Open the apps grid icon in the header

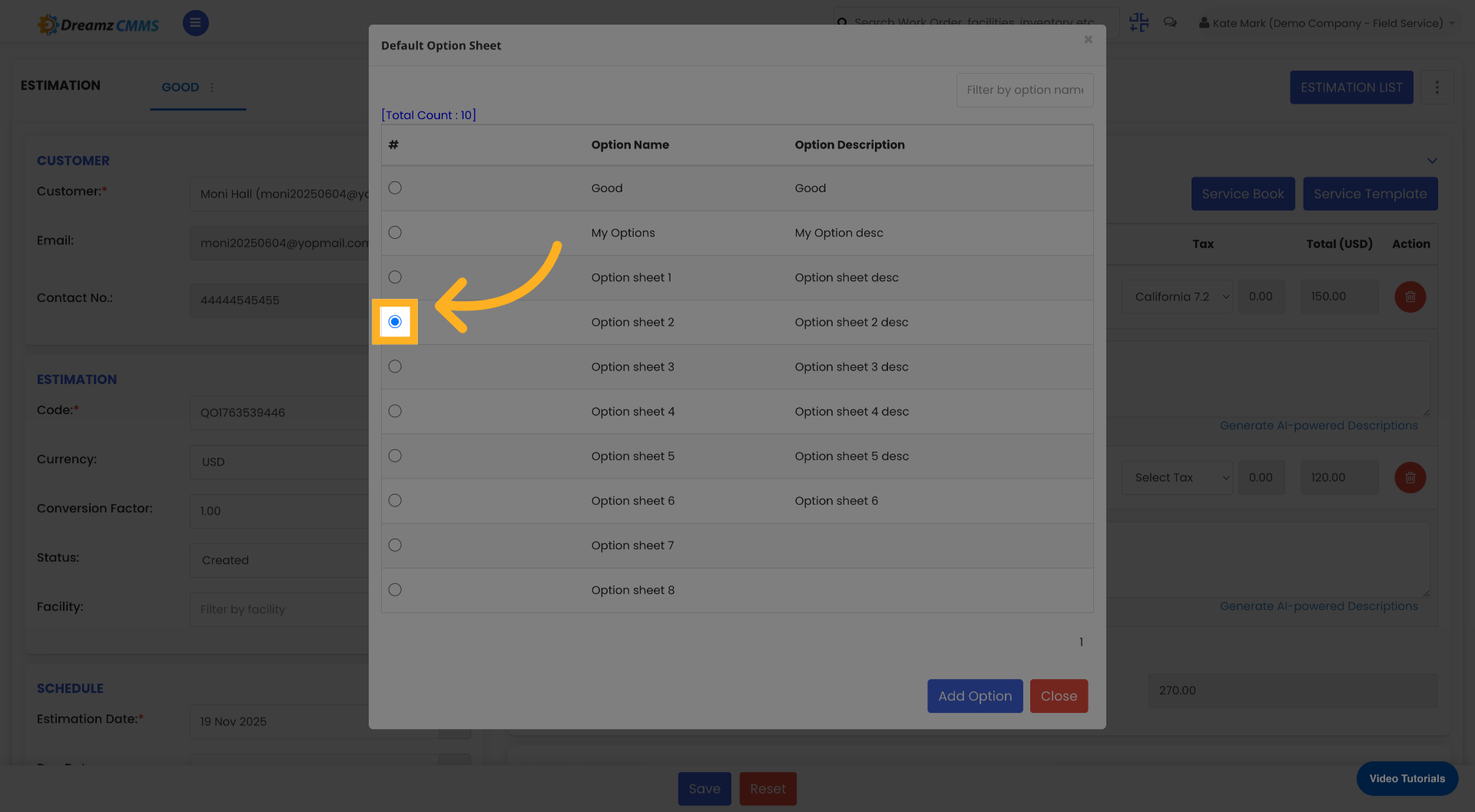tap(1139, 22)
